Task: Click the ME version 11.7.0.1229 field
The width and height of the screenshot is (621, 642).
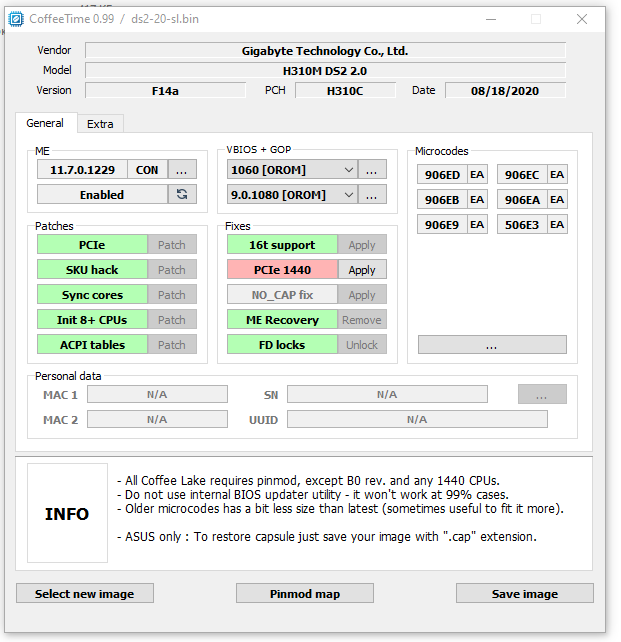Action: point(82,170)
